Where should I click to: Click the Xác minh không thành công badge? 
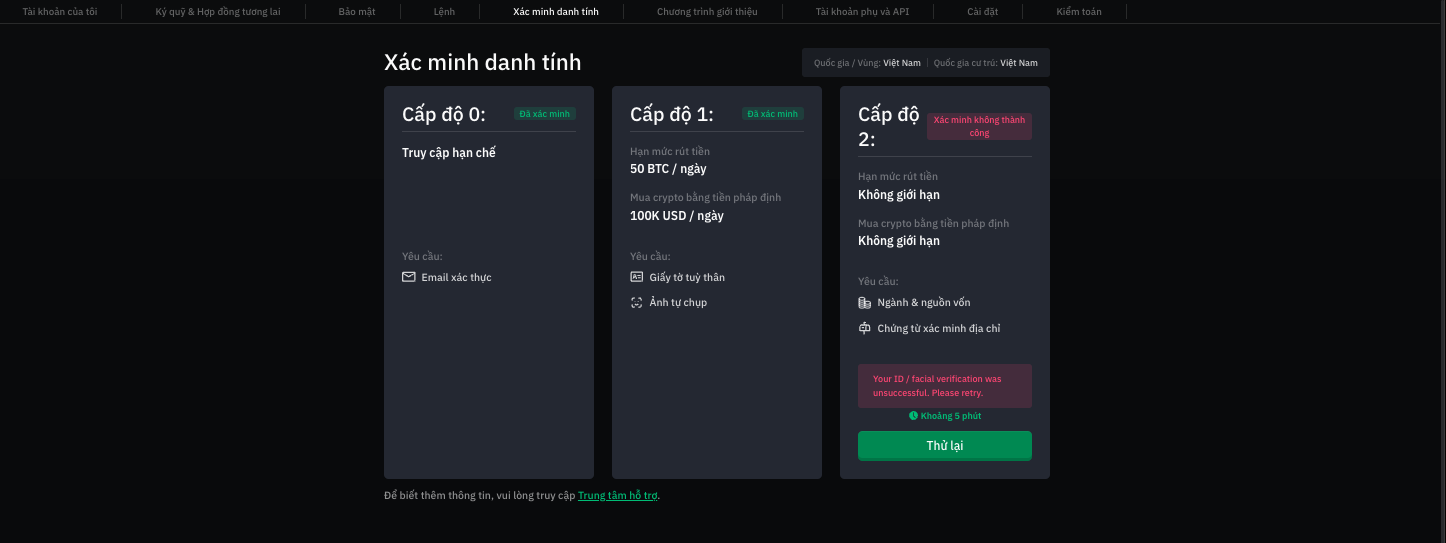[x=979, y=126]
